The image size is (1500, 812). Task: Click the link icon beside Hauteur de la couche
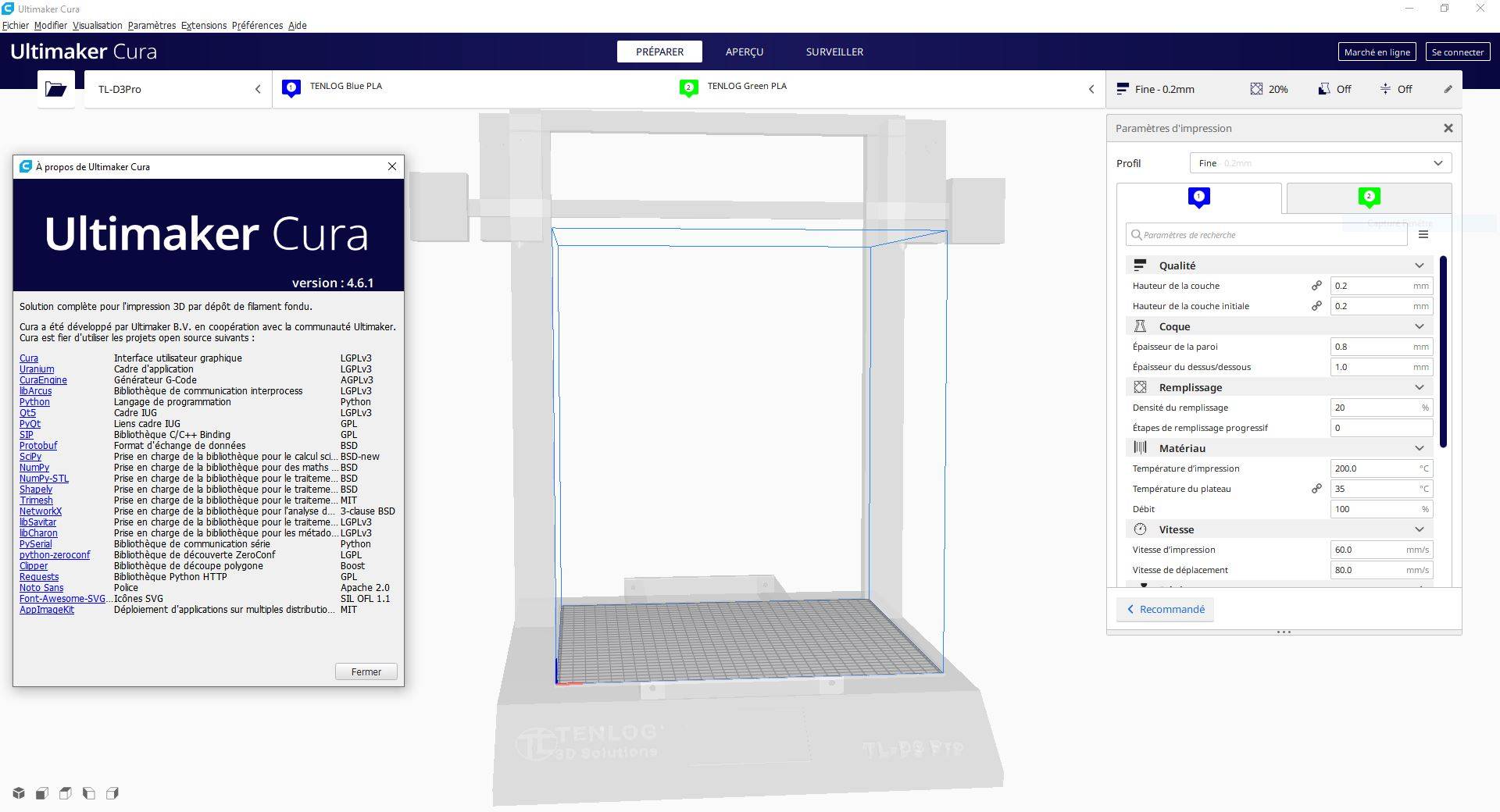coord(1316,286)
